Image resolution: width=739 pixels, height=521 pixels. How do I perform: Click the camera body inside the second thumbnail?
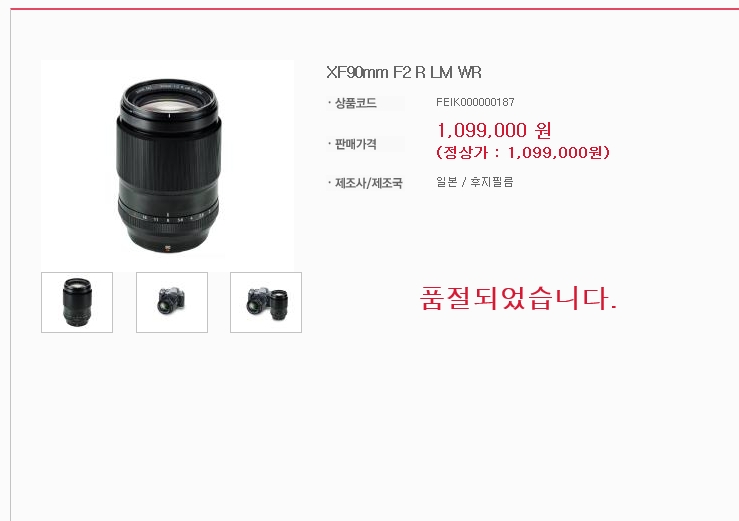tap(170, 301)
